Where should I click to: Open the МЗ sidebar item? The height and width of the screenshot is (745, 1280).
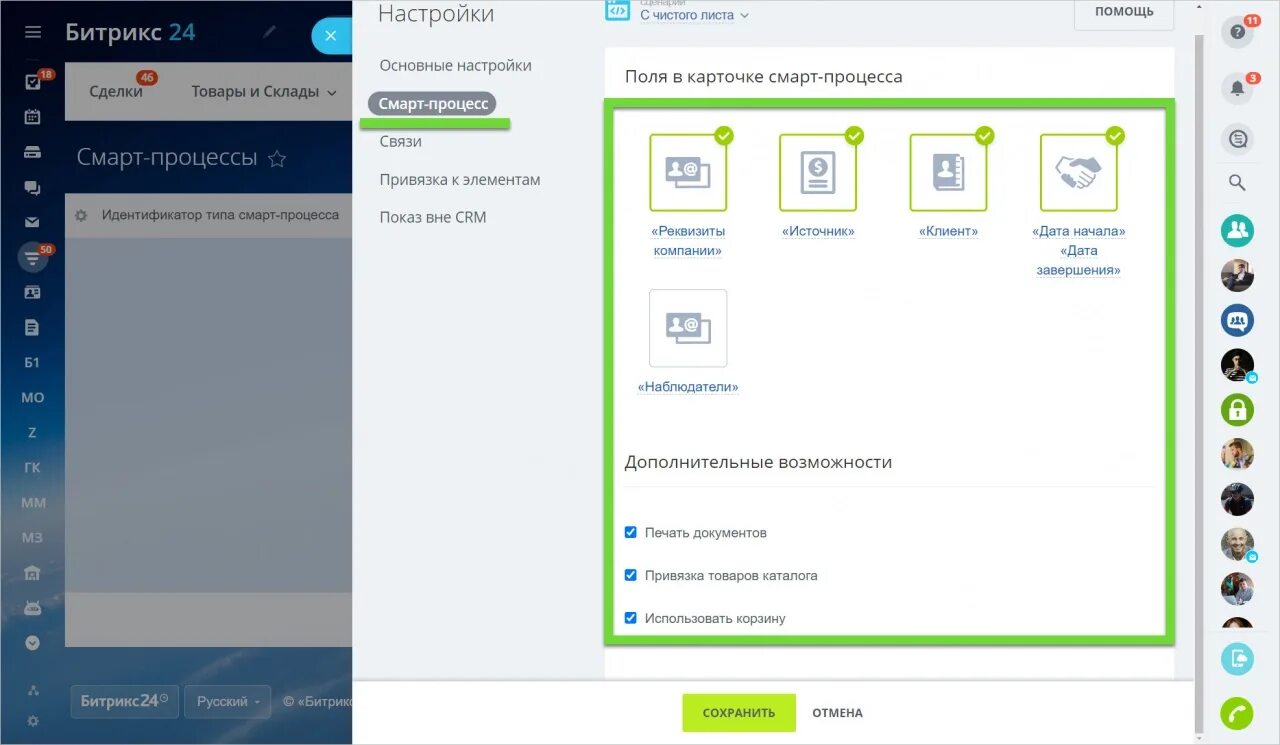[32, 537]
